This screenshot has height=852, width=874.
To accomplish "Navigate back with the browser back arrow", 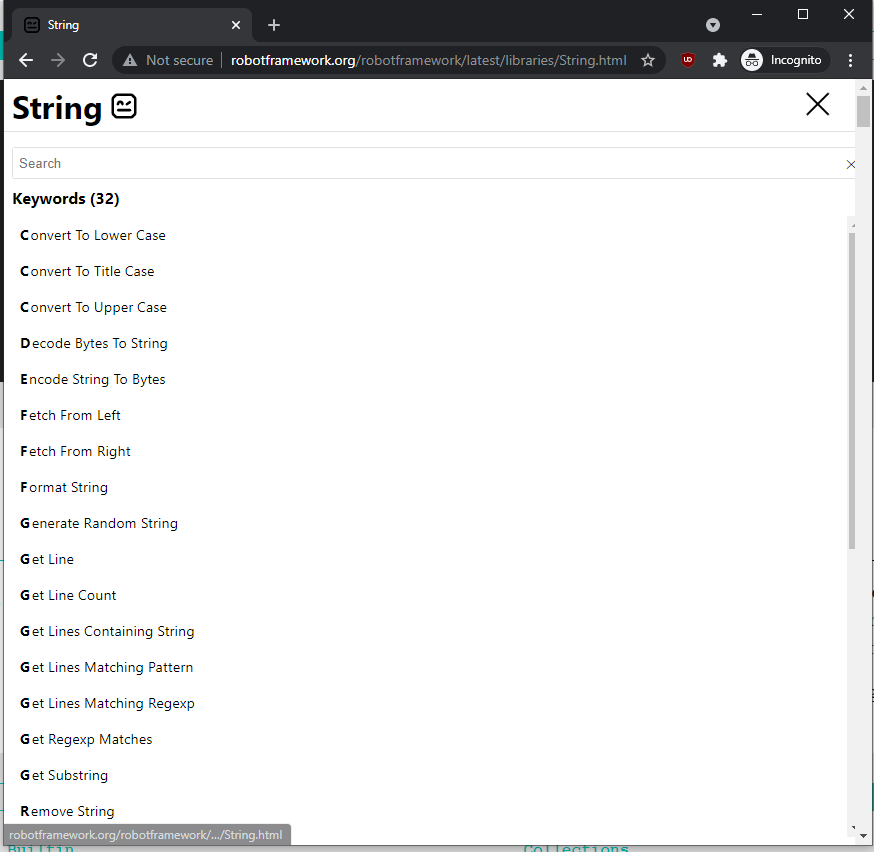I will click(x=26, y=60).
